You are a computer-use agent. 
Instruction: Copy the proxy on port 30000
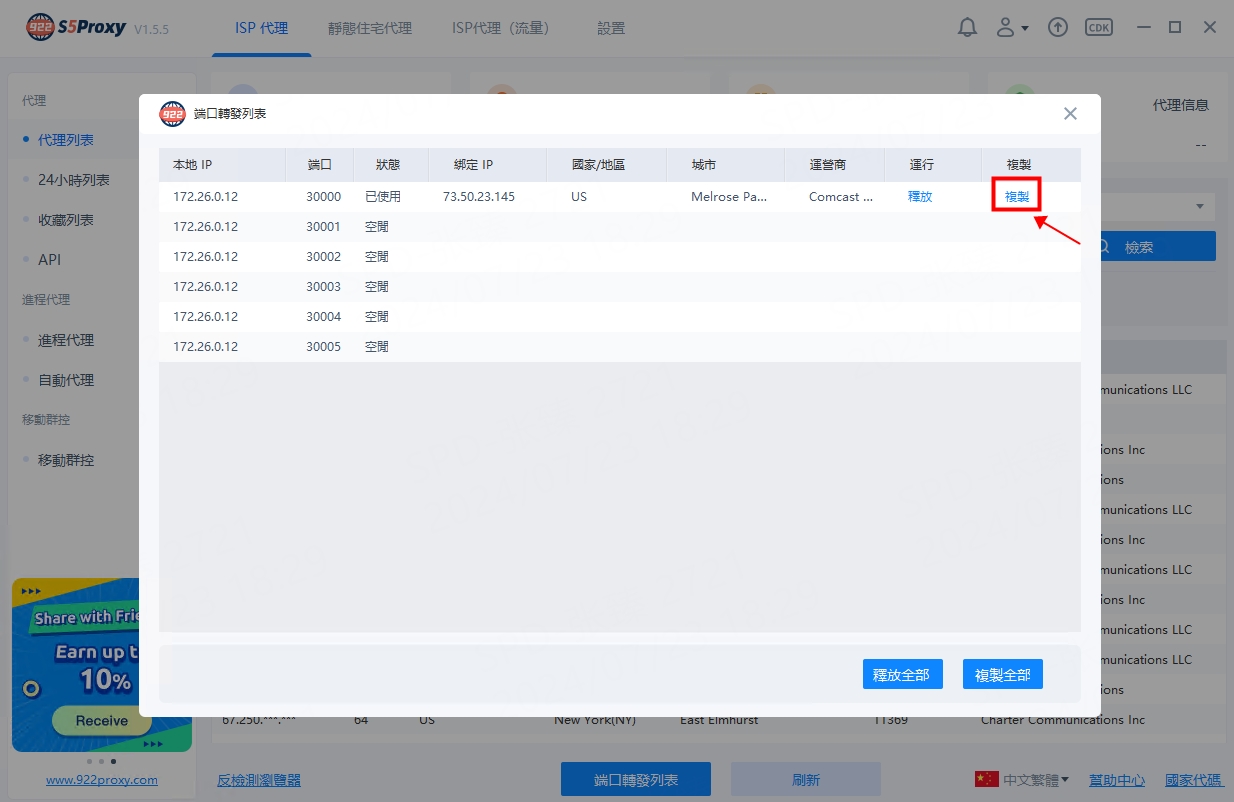coord(1016,197)
